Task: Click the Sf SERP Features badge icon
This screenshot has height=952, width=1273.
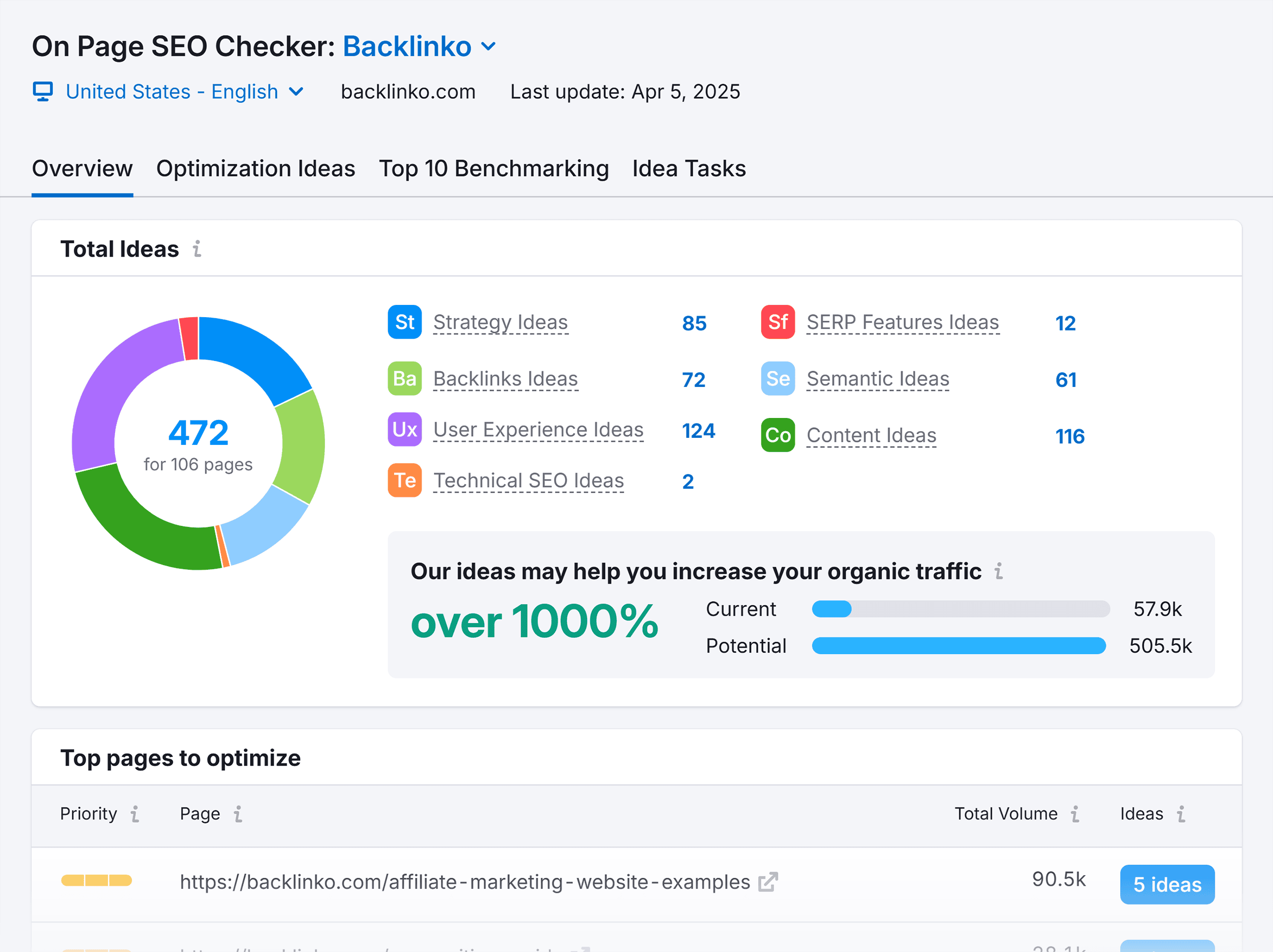Action: pos(778,322)
